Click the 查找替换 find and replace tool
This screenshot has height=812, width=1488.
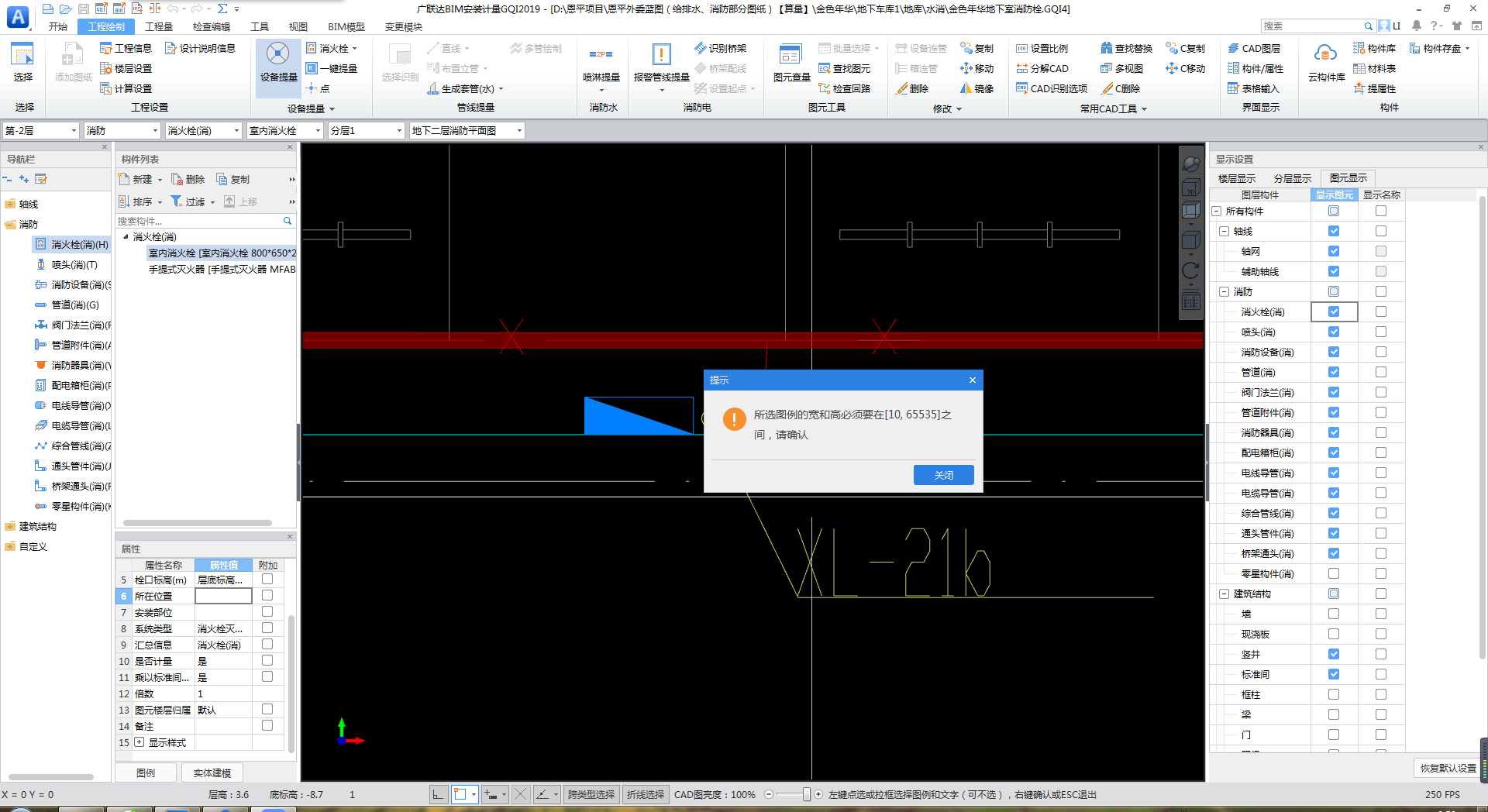click(1126, 48)
